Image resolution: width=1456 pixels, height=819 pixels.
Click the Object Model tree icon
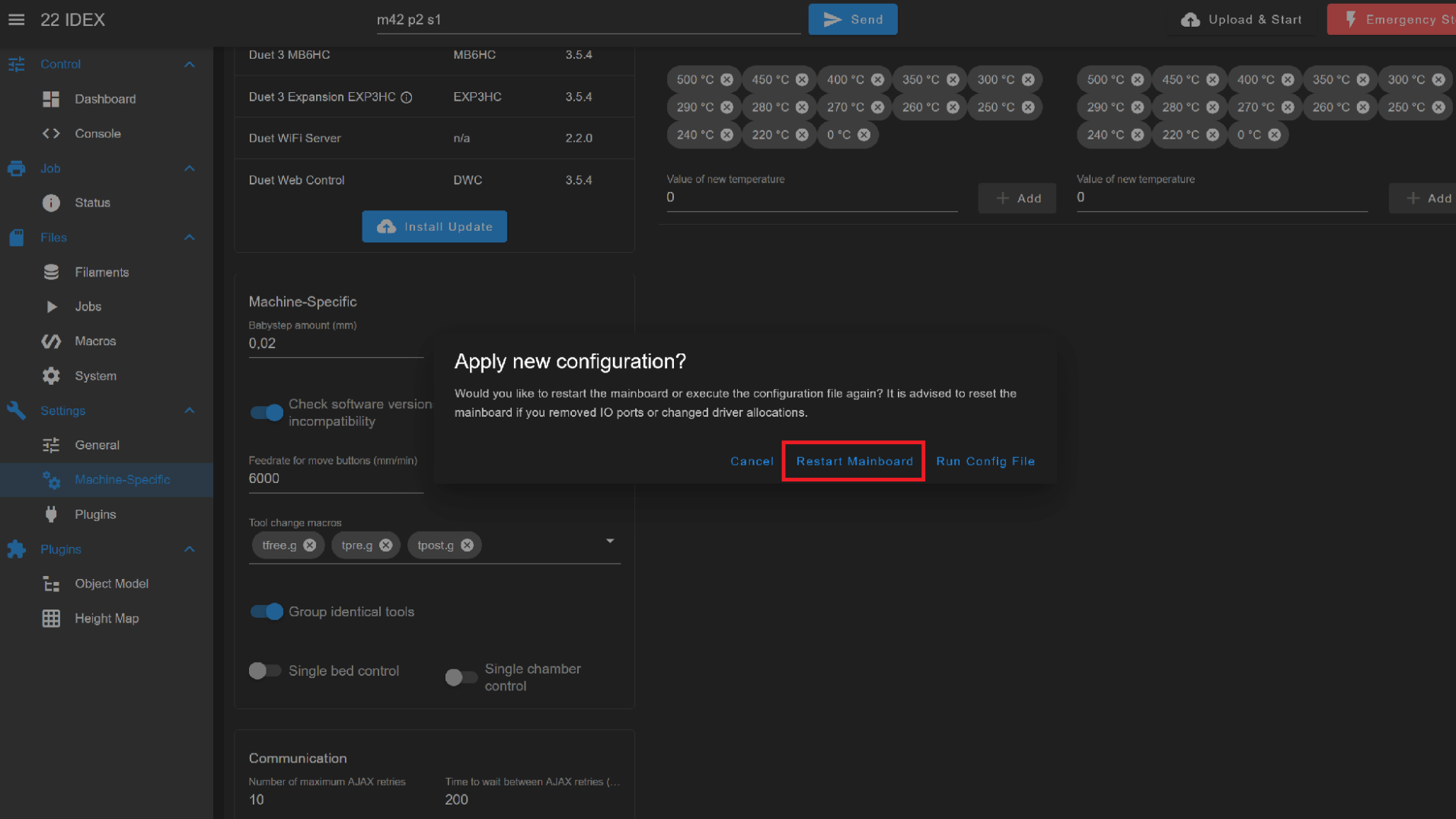[51, 584]
